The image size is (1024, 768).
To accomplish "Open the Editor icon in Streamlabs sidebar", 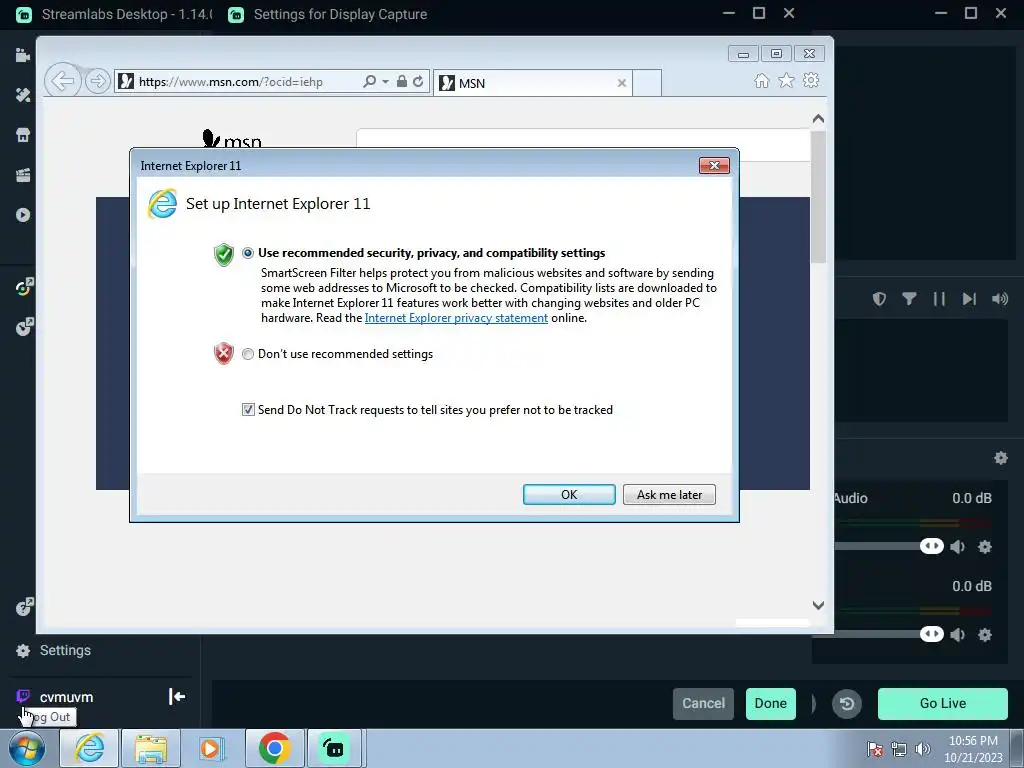I will [x=23, y=55].
